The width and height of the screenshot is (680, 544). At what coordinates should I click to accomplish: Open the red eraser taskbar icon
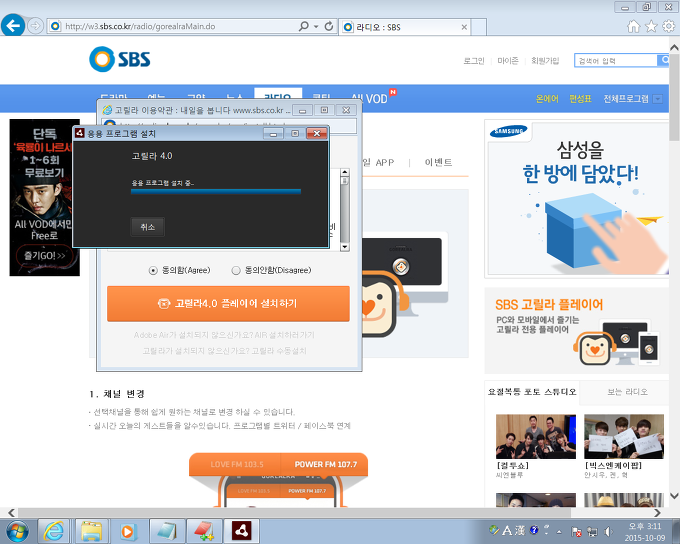[204, 531]
